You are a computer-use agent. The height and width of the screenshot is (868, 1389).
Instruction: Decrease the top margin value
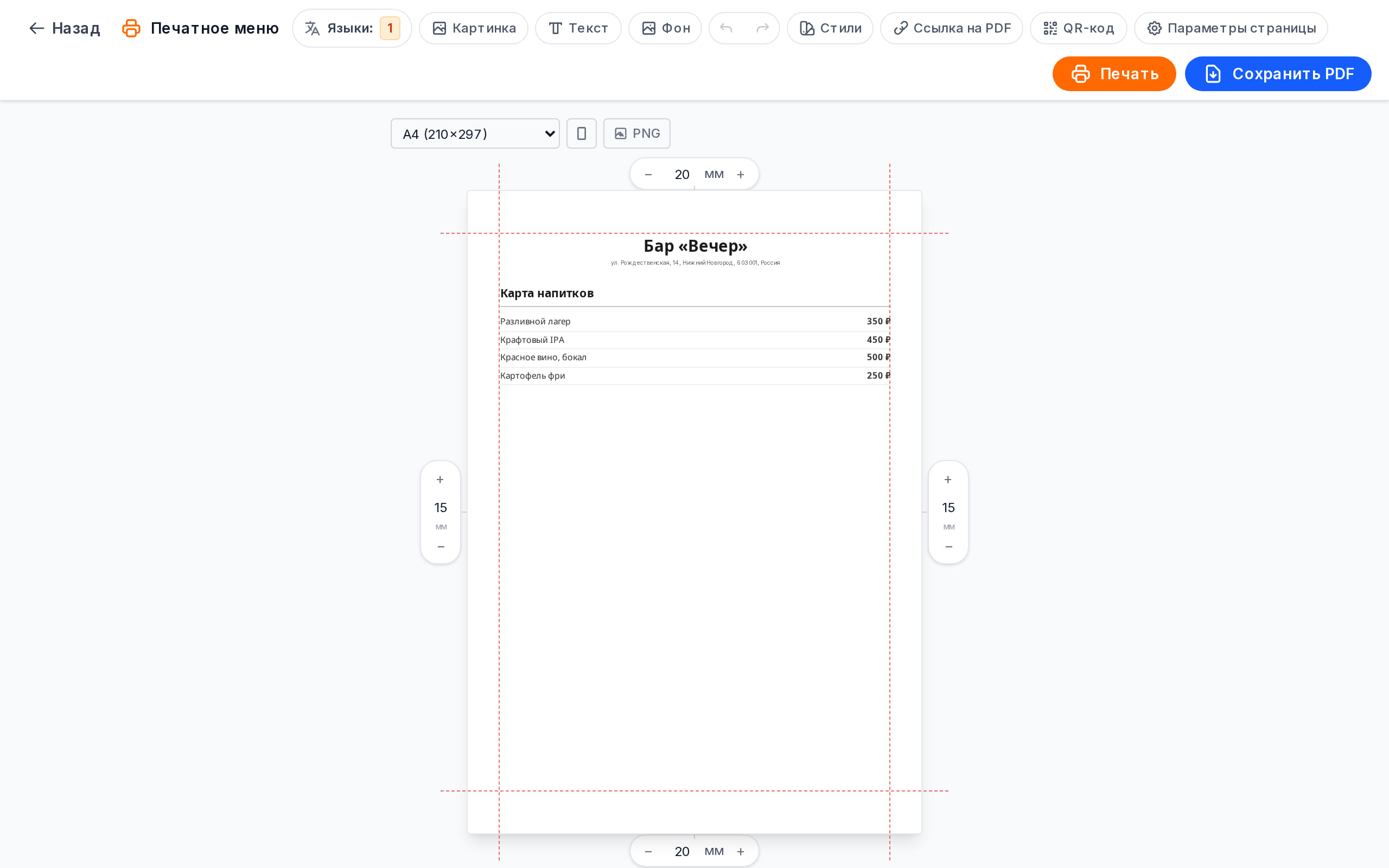648,175
